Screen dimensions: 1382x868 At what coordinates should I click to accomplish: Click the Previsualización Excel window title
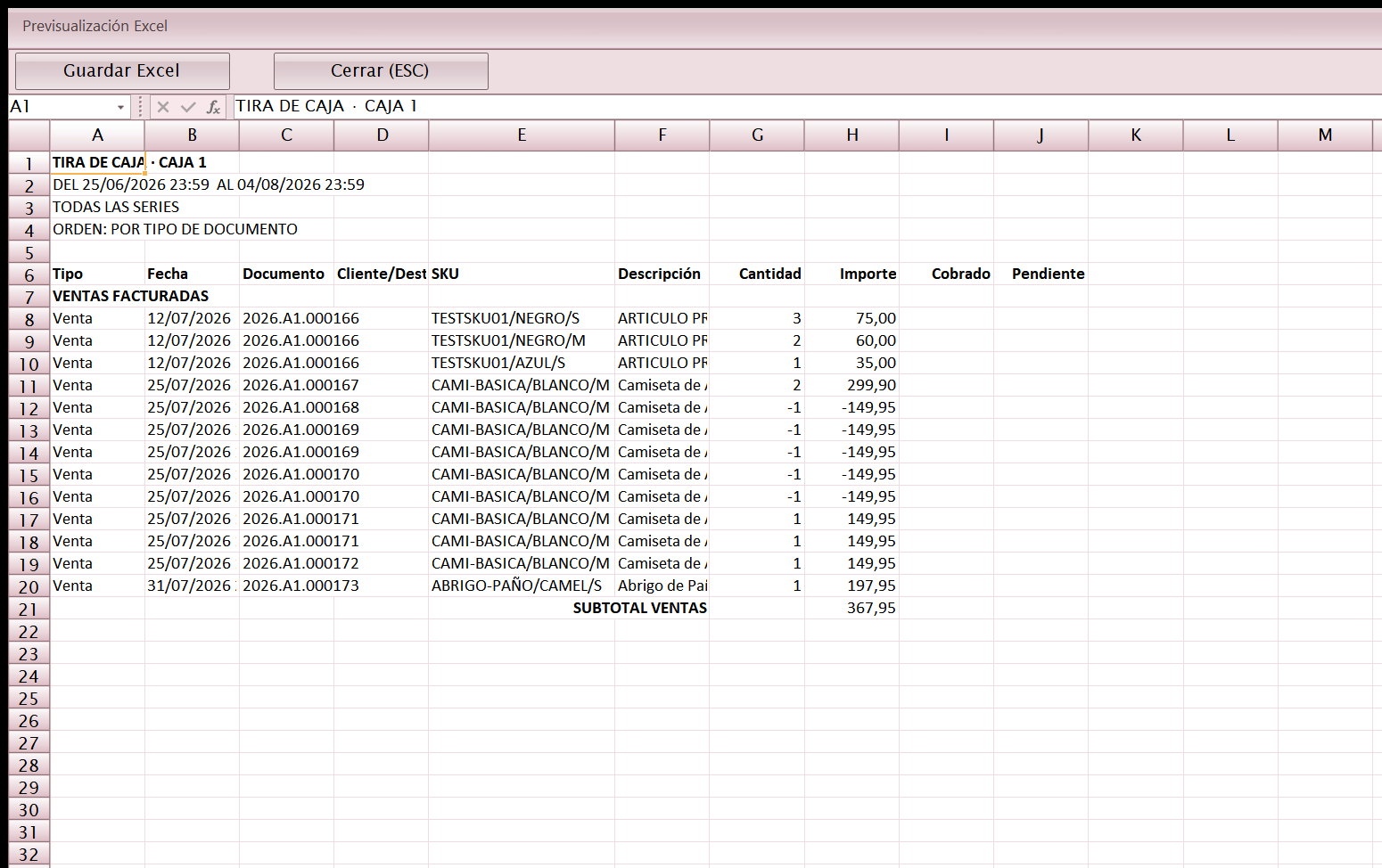(95, 26)
